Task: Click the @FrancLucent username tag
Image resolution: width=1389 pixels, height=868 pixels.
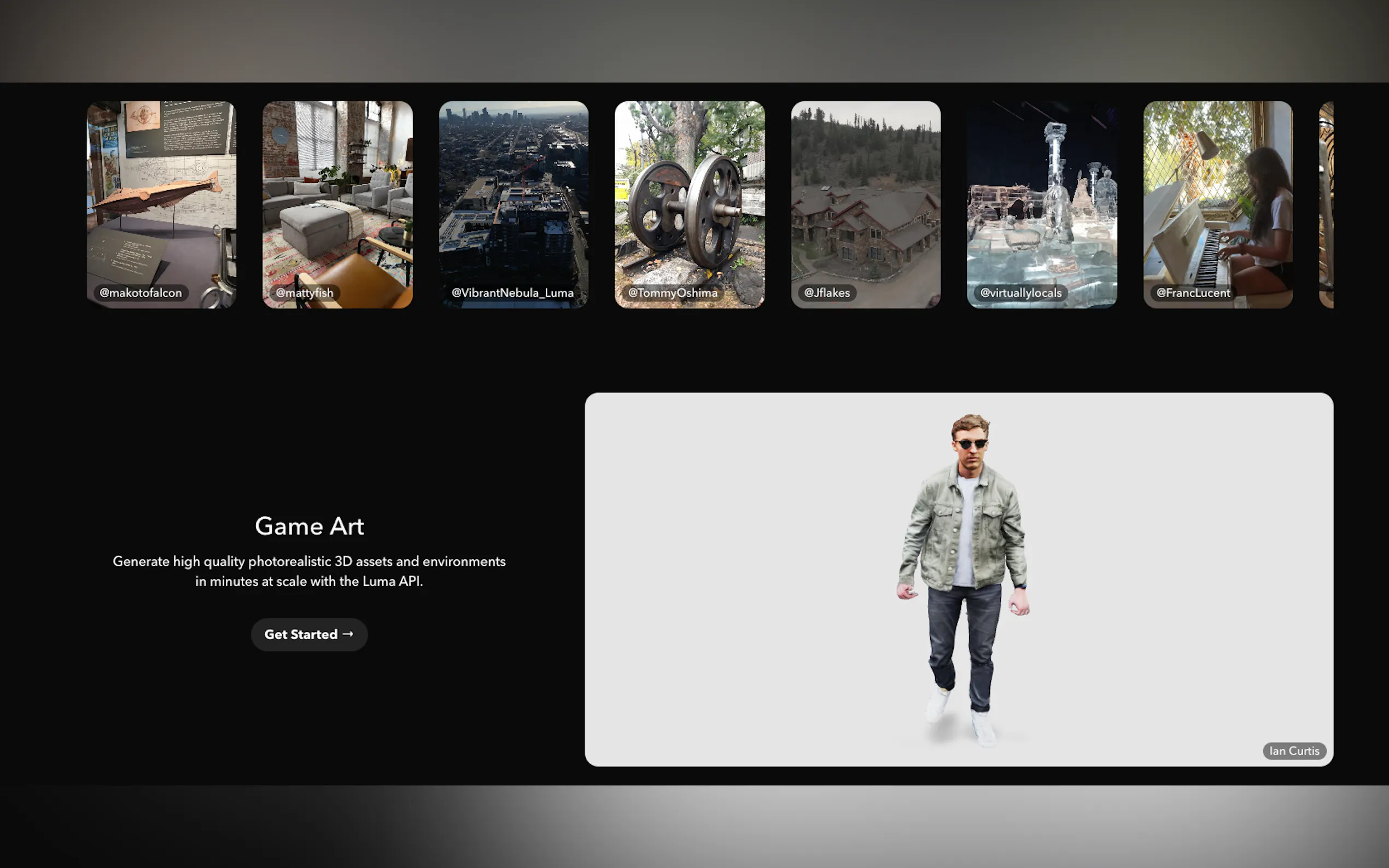Action: click(1193, 293)
